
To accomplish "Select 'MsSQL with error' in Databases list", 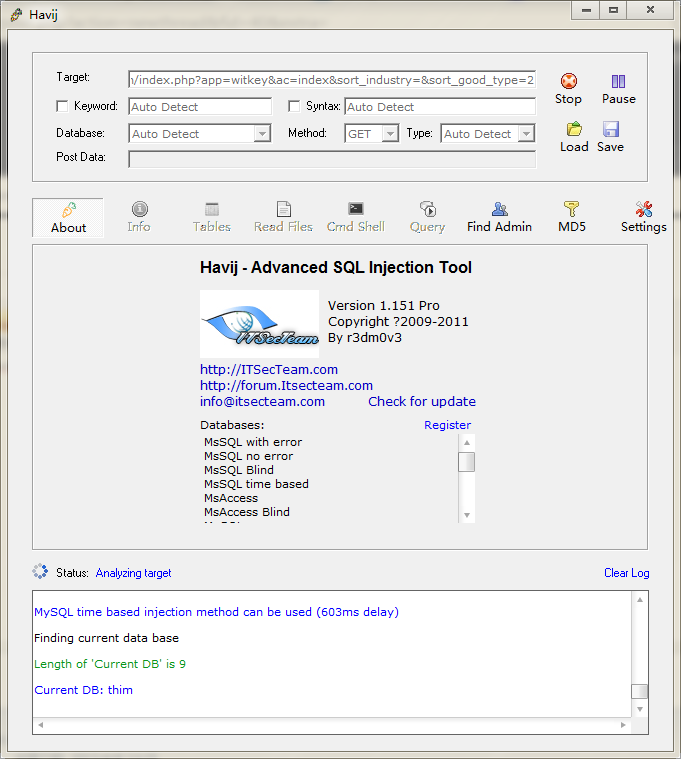I will (253, 442).
